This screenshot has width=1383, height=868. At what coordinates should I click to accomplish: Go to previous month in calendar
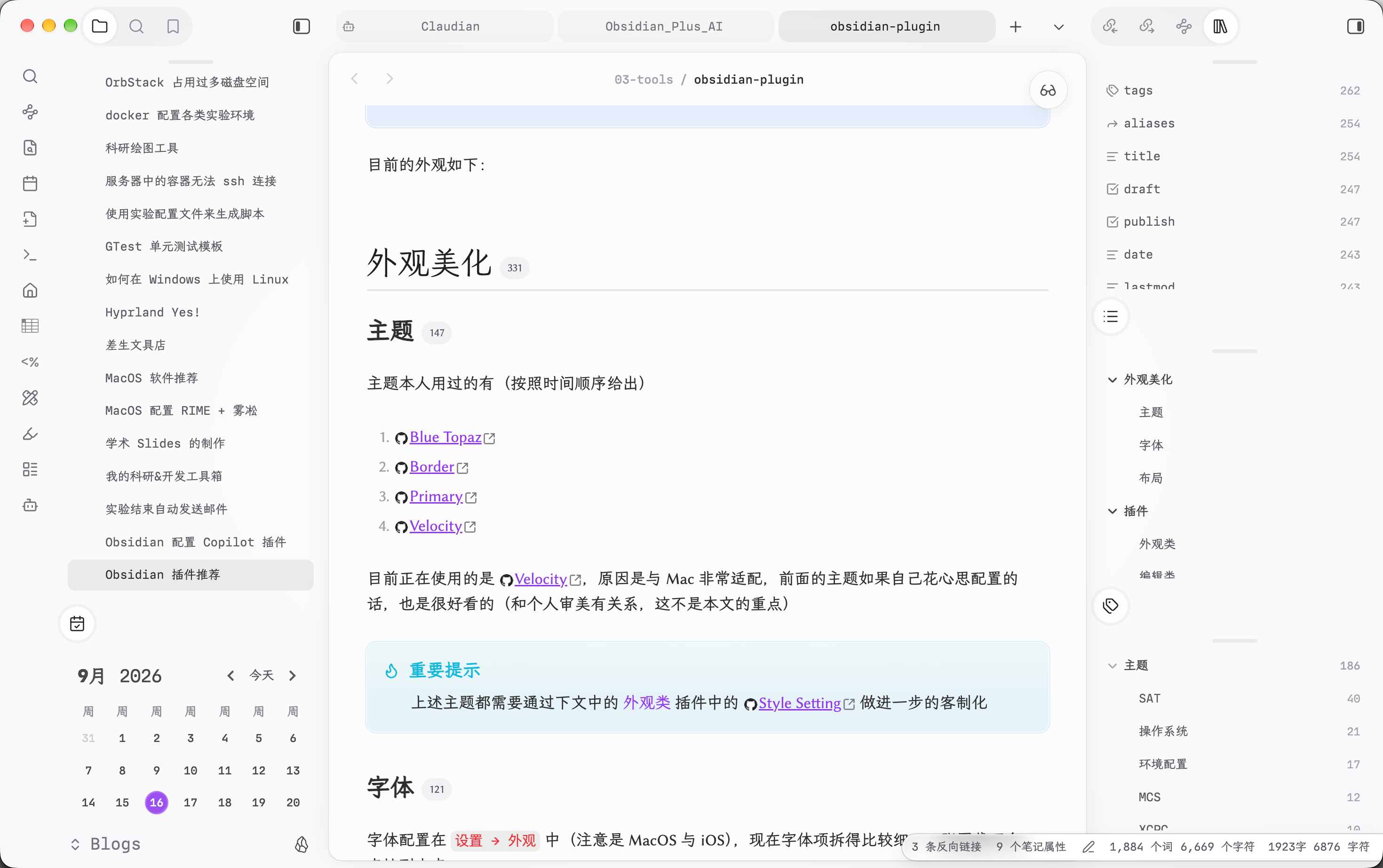(231, 676)
